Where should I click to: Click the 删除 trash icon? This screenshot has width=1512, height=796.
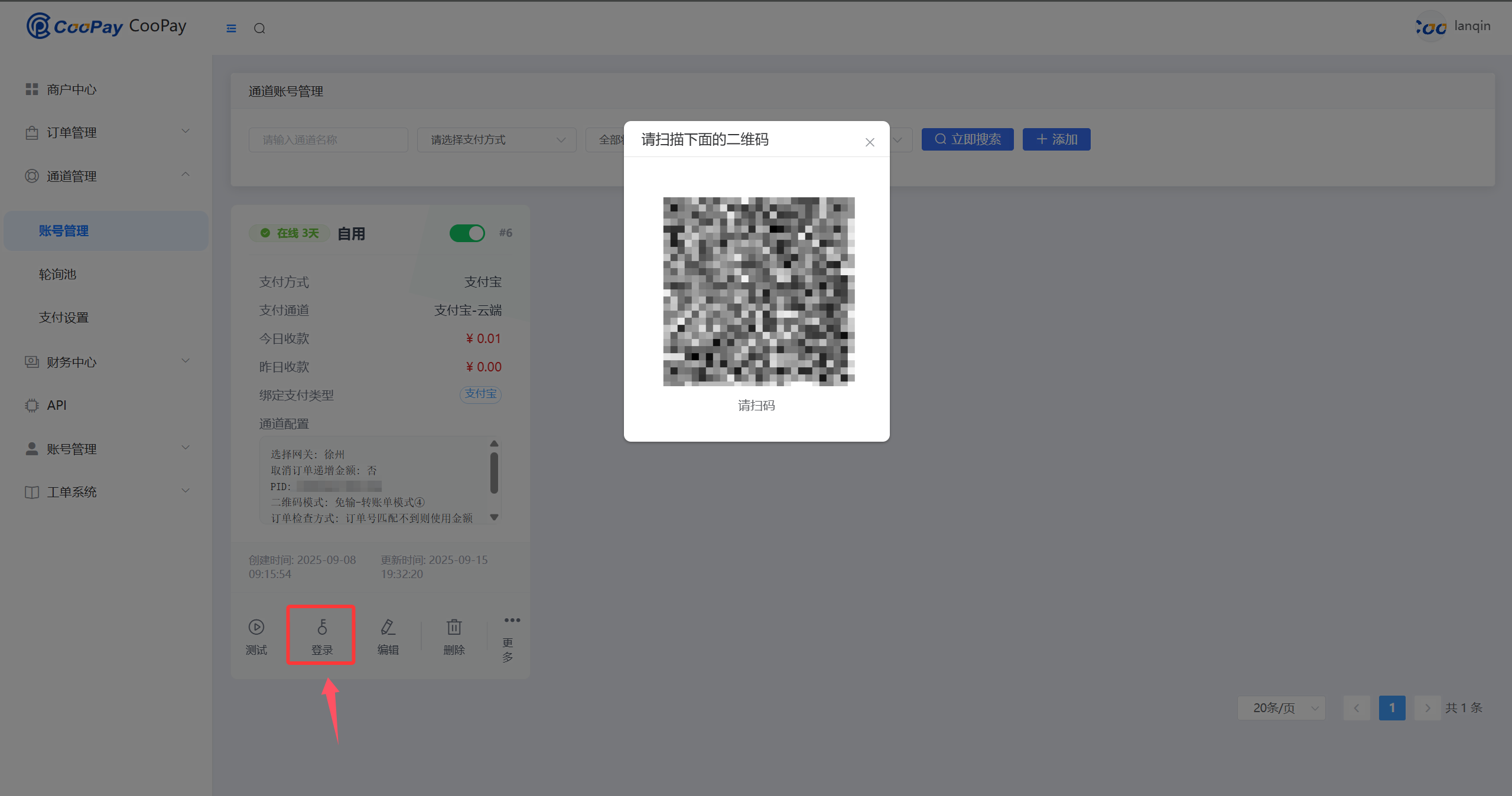454,627
